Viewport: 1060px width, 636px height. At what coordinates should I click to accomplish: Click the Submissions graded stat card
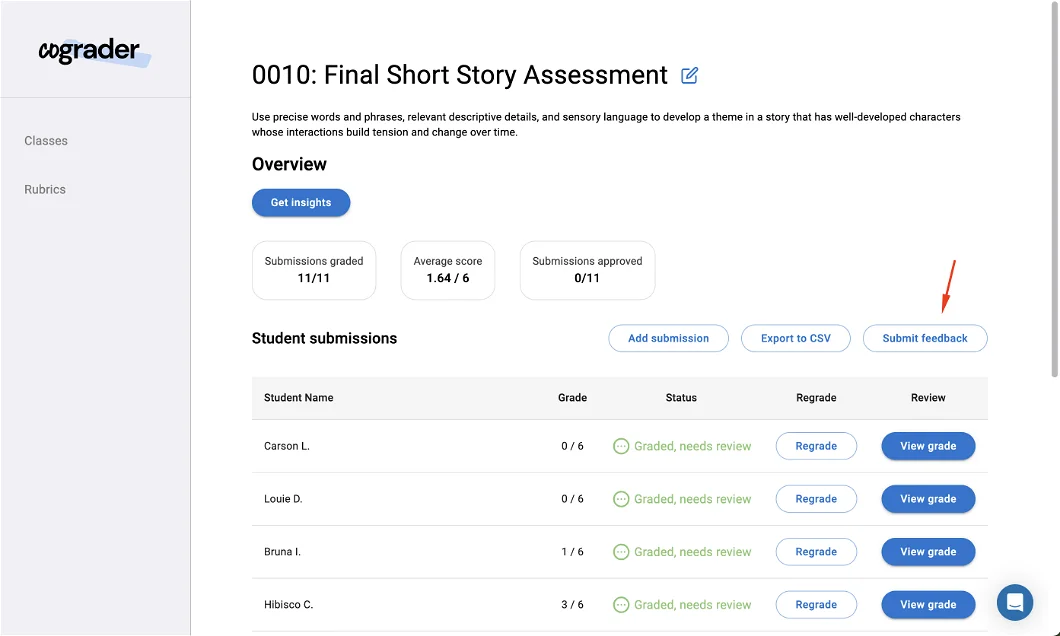[x=313, y=270]
